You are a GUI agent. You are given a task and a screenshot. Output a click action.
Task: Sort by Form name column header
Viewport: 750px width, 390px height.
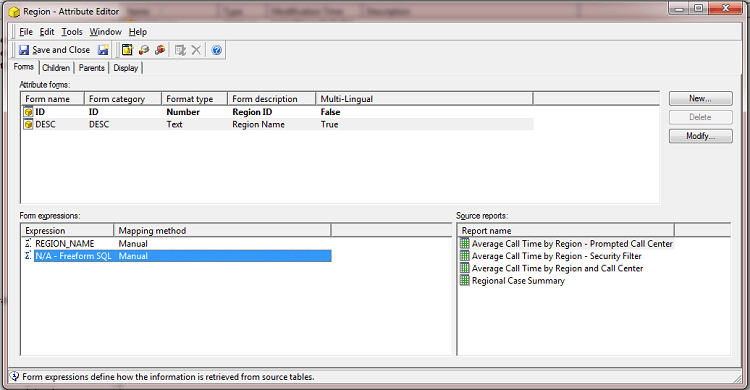pos(53,99)
